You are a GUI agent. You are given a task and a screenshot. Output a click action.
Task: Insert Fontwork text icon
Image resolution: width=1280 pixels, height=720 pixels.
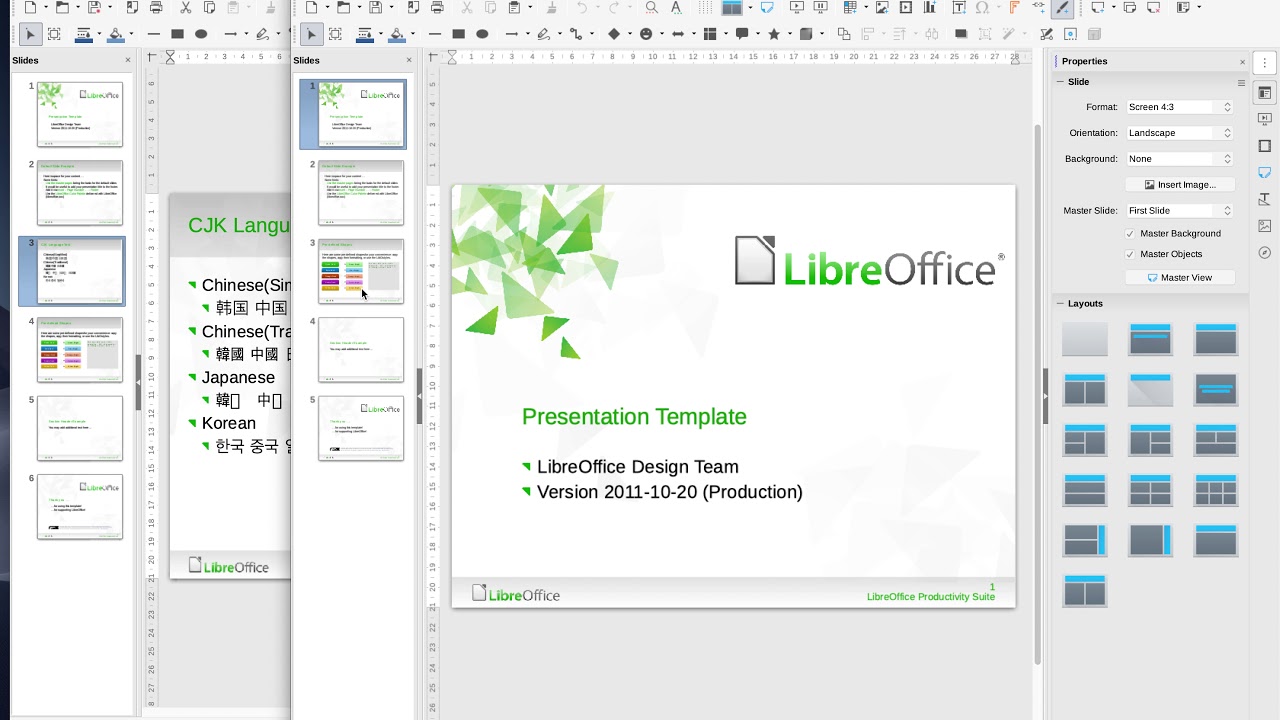coord(1014,7)
